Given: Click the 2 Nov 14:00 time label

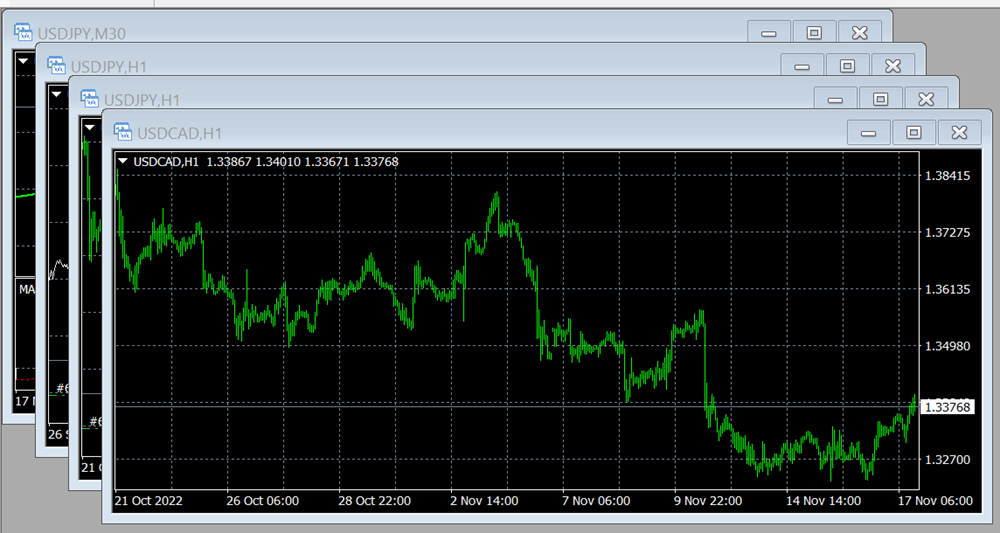Looking at the screenshot, I should [x=484, y=500].
